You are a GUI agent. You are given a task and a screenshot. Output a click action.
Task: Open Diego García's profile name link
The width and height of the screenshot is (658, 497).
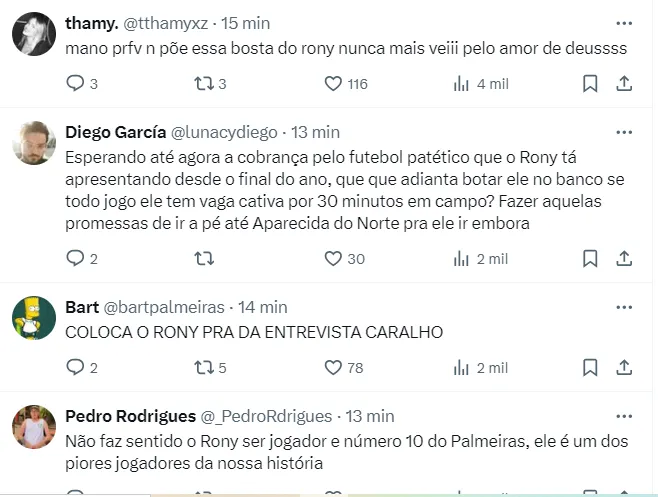tap(115, 132)
